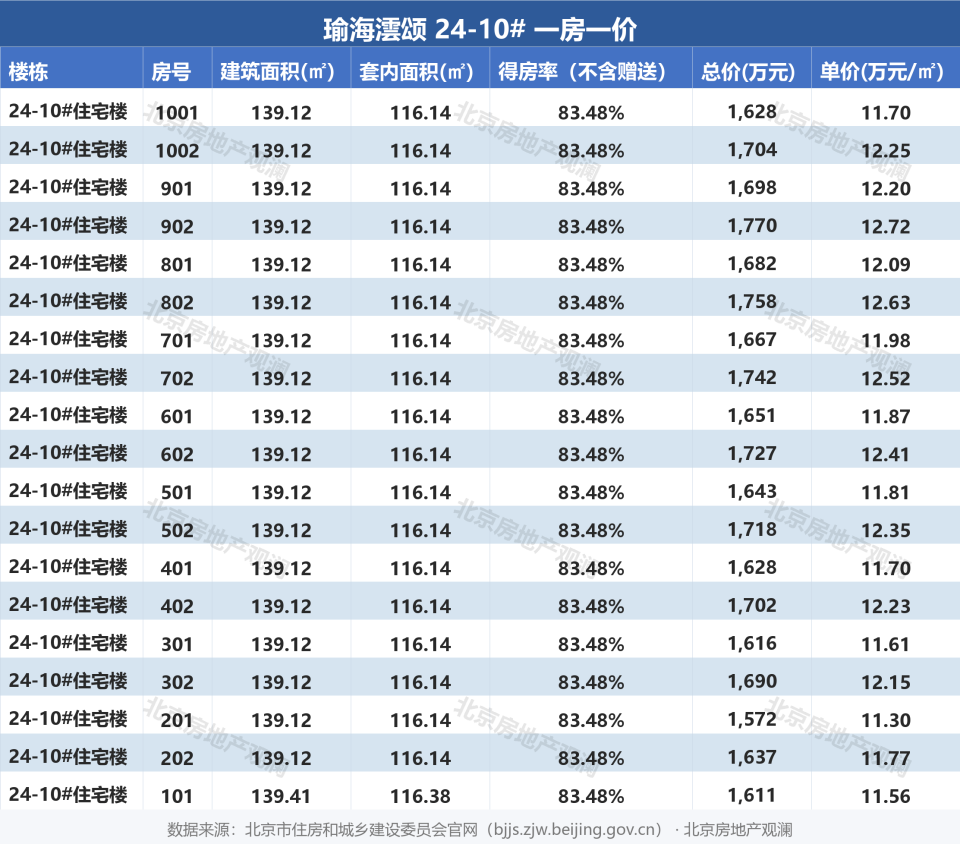Click the total price 1,704

(x=752, y=150)
